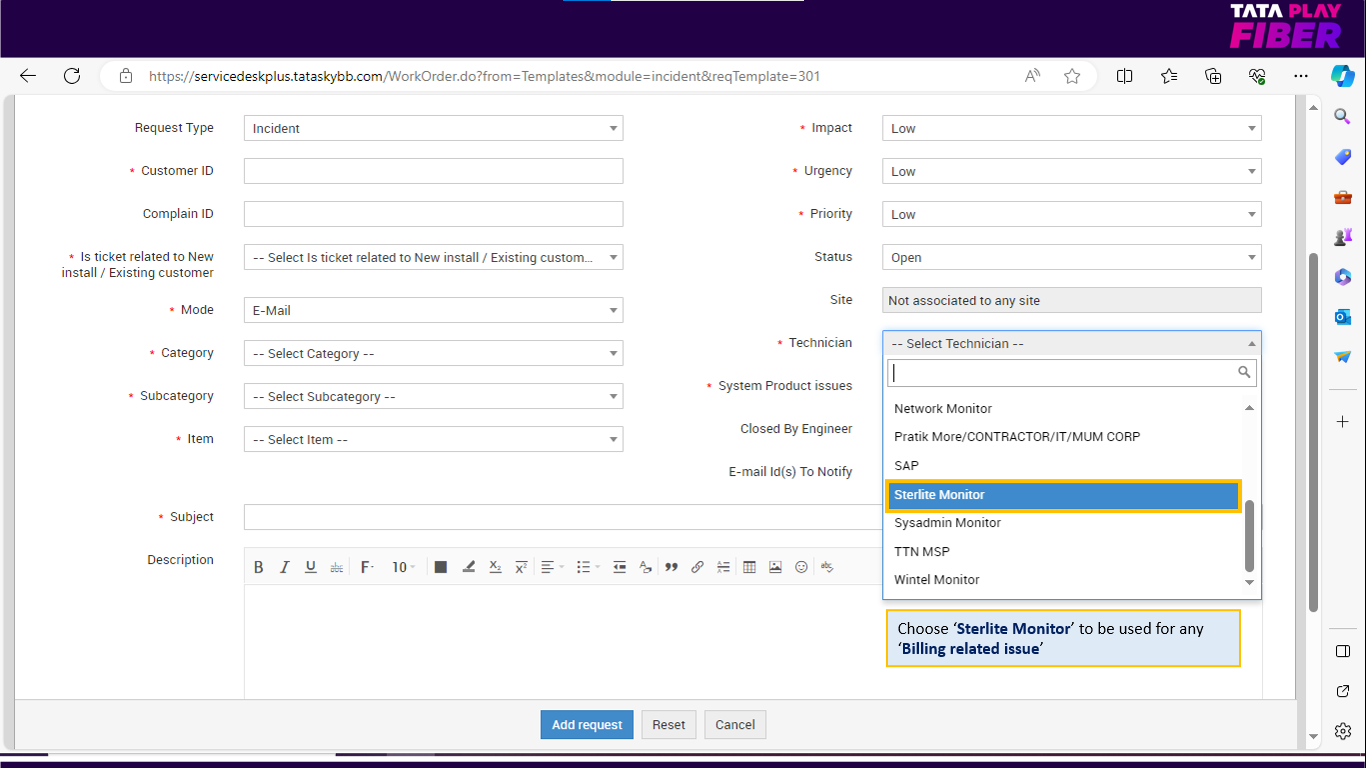Select Network Monitor technician

[1064, 409]
